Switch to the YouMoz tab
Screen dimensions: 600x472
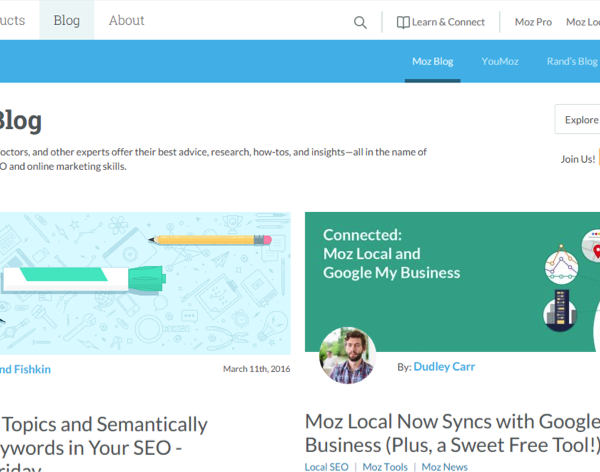pyautogui.click(x=500, y=61)
